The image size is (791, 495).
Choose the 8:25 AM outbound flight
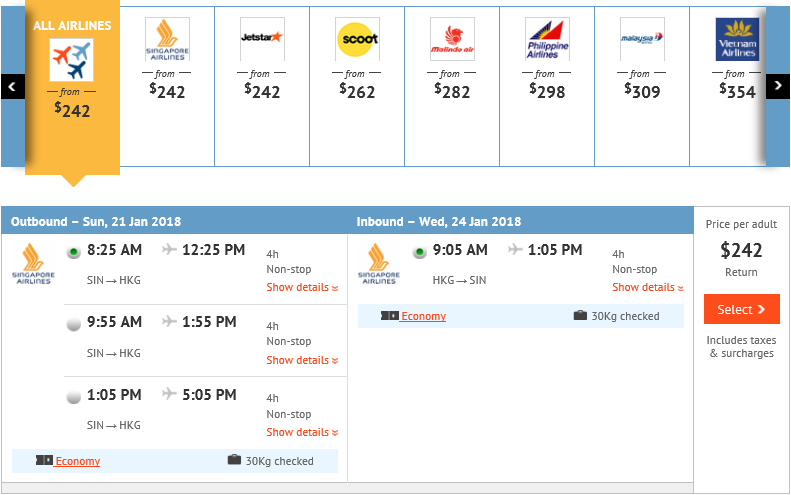74,252
